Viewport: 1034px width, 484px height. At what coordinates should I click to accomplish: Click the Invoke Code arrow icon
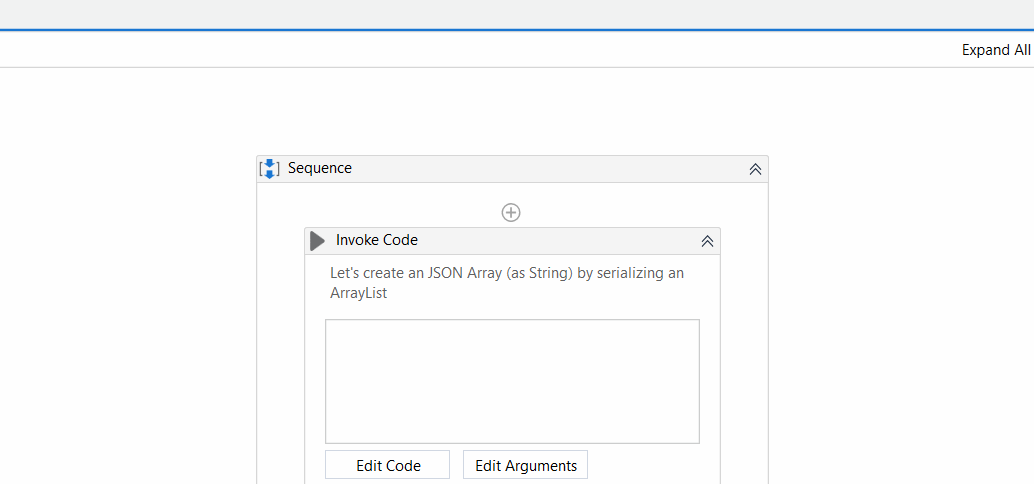[x=318, y=241]
